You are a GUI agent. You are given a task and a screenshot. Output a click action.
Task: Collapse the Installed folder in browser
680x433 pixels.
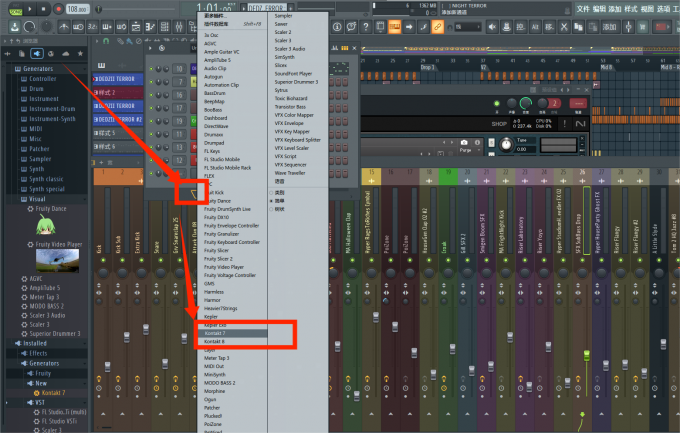click(x=35, y=343)
